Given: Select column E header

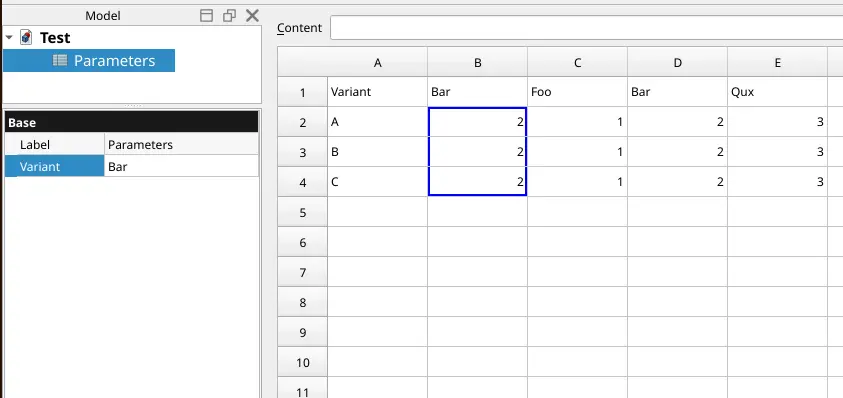Looking at the screenshot, I should (x=777, y=62).
